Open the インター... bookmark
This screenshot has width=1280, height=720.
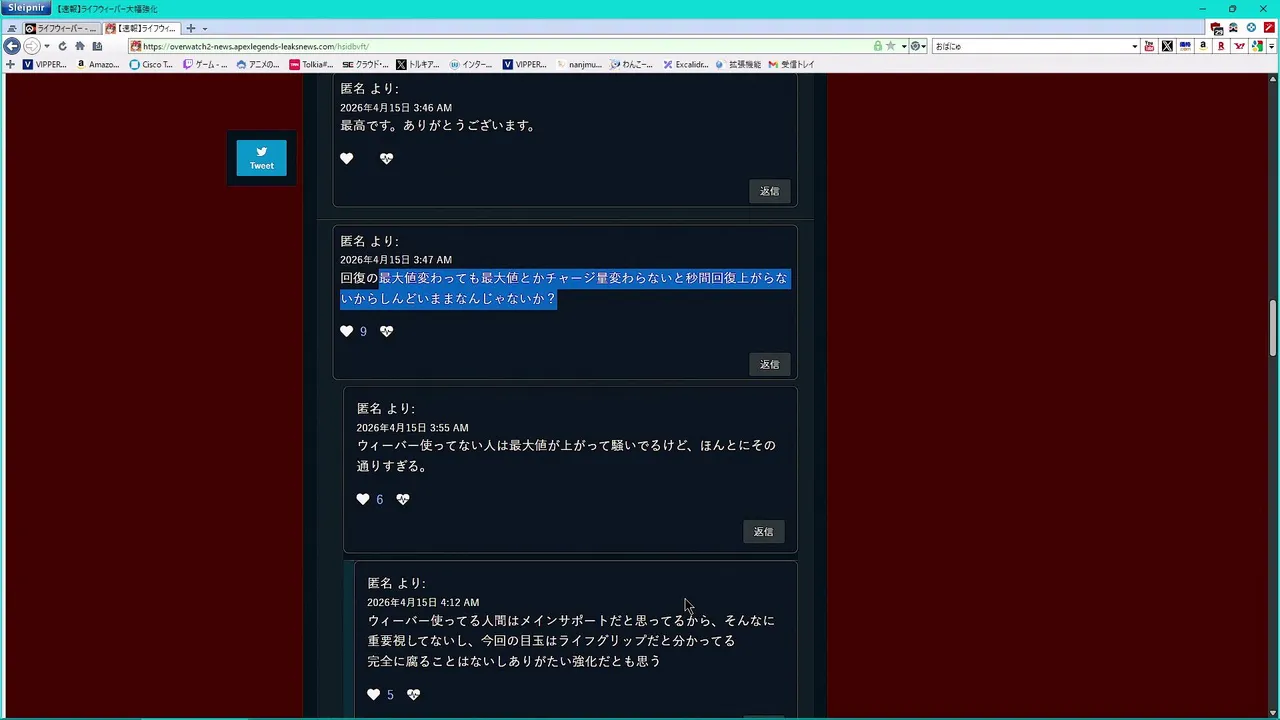click(x=471, y=64)
